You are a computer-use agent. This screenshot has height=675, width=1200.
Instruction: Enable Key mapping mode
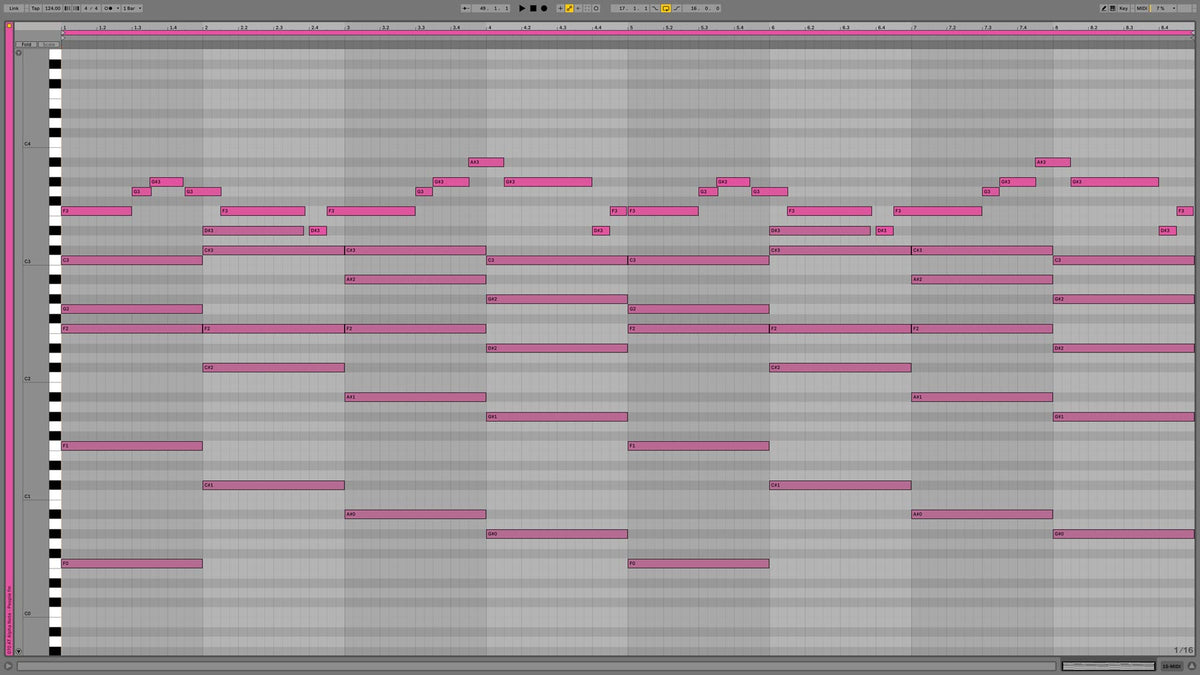point(1123,8)
